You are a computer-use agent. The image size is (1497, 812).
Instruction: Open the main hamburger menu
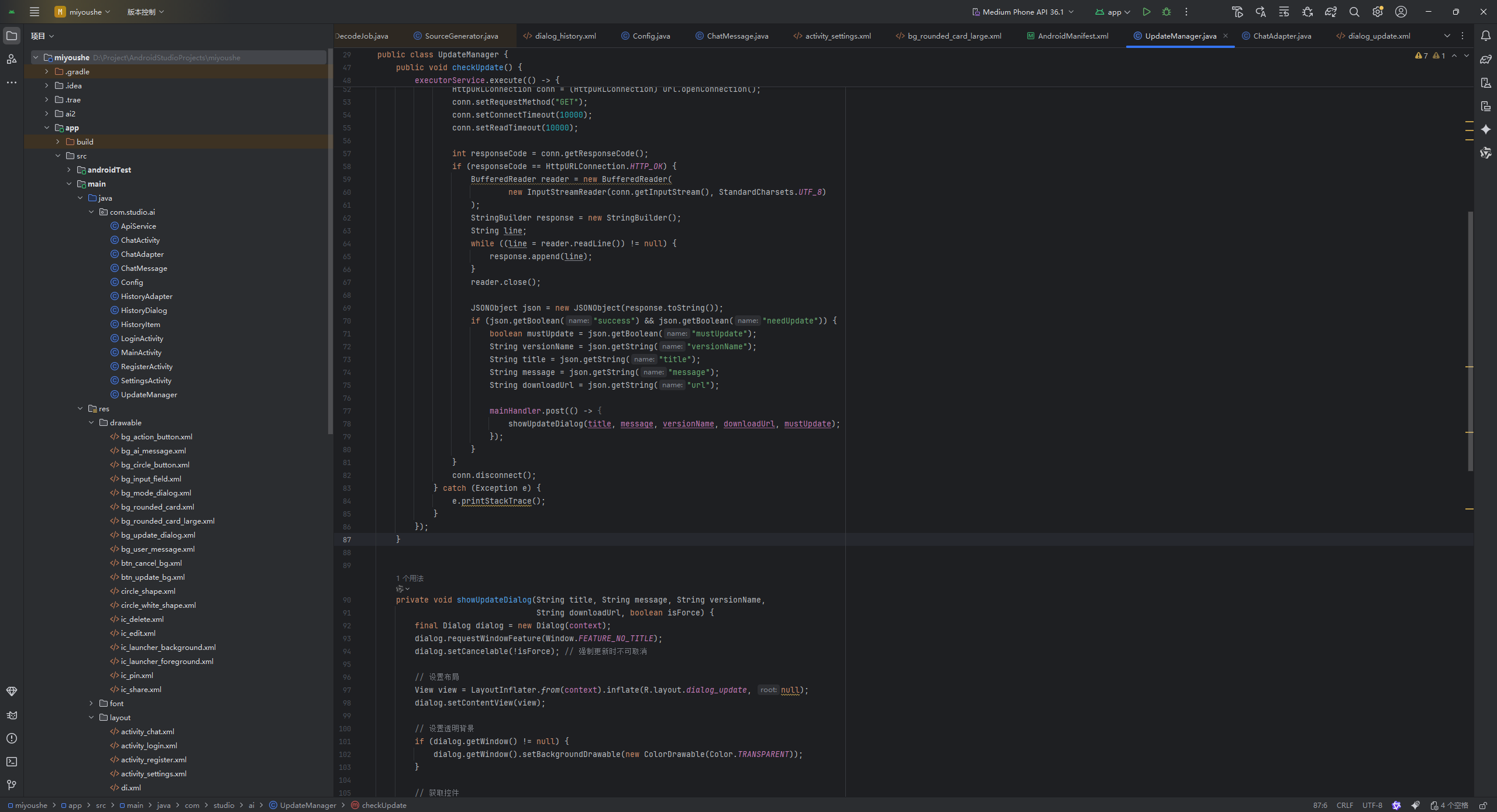[x=35, y=12]
